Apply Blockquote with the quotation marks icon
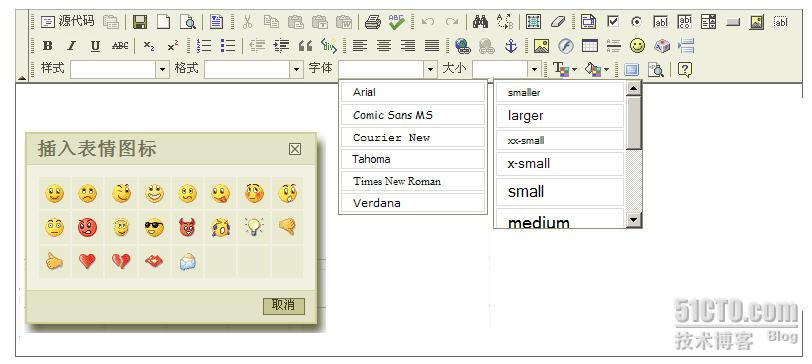812x364 pixels. tap(306, 46)
